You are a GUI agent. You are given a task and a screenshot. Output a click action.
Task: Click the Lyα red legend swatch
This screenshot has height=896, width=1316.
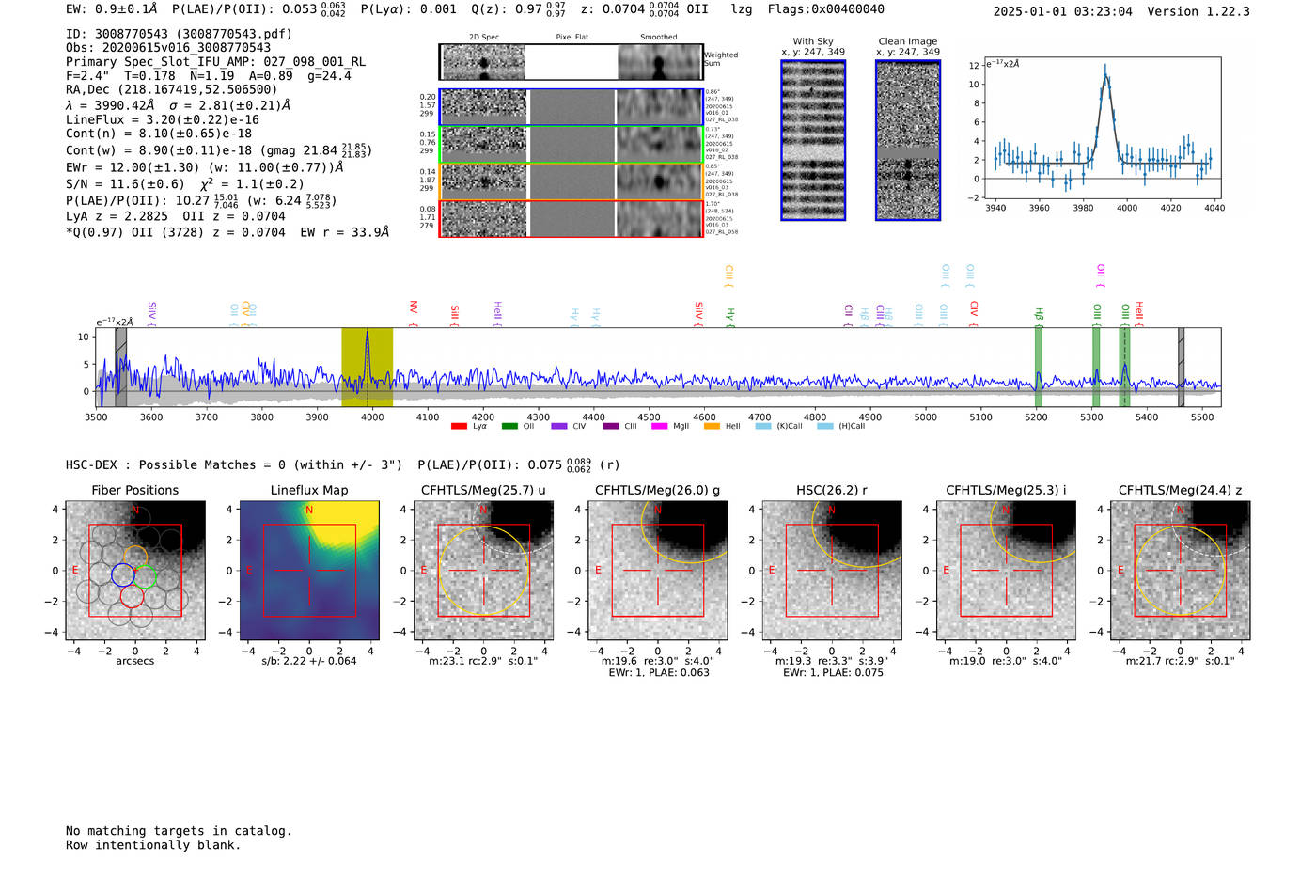click(459, 426)
